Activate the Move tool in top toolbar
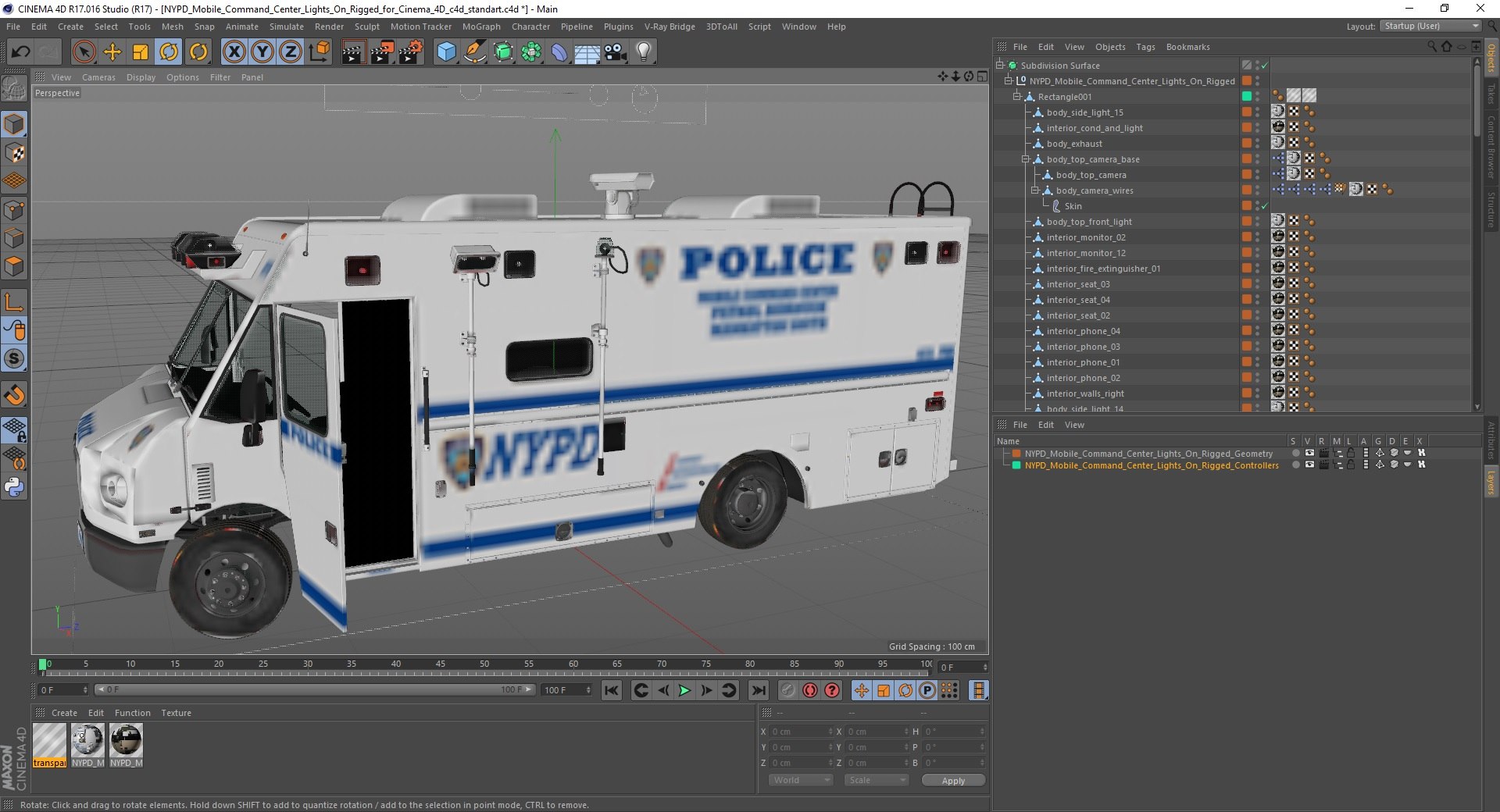 [x=112, y=52]
